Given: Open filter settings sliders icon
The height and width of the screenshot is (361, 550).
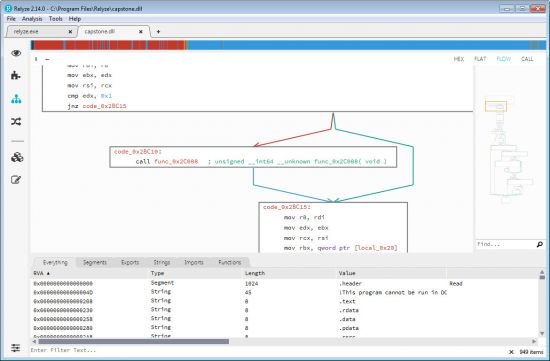Looking at the screenshot, I should 15,348.
